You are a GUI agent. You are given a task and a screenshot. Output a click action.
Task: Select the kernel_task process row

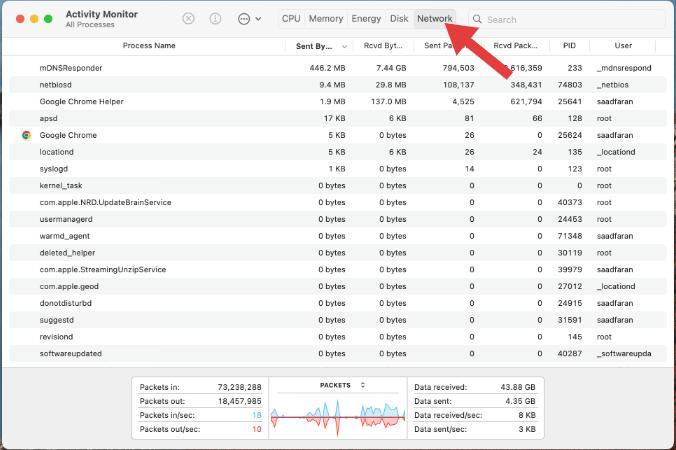338,185
